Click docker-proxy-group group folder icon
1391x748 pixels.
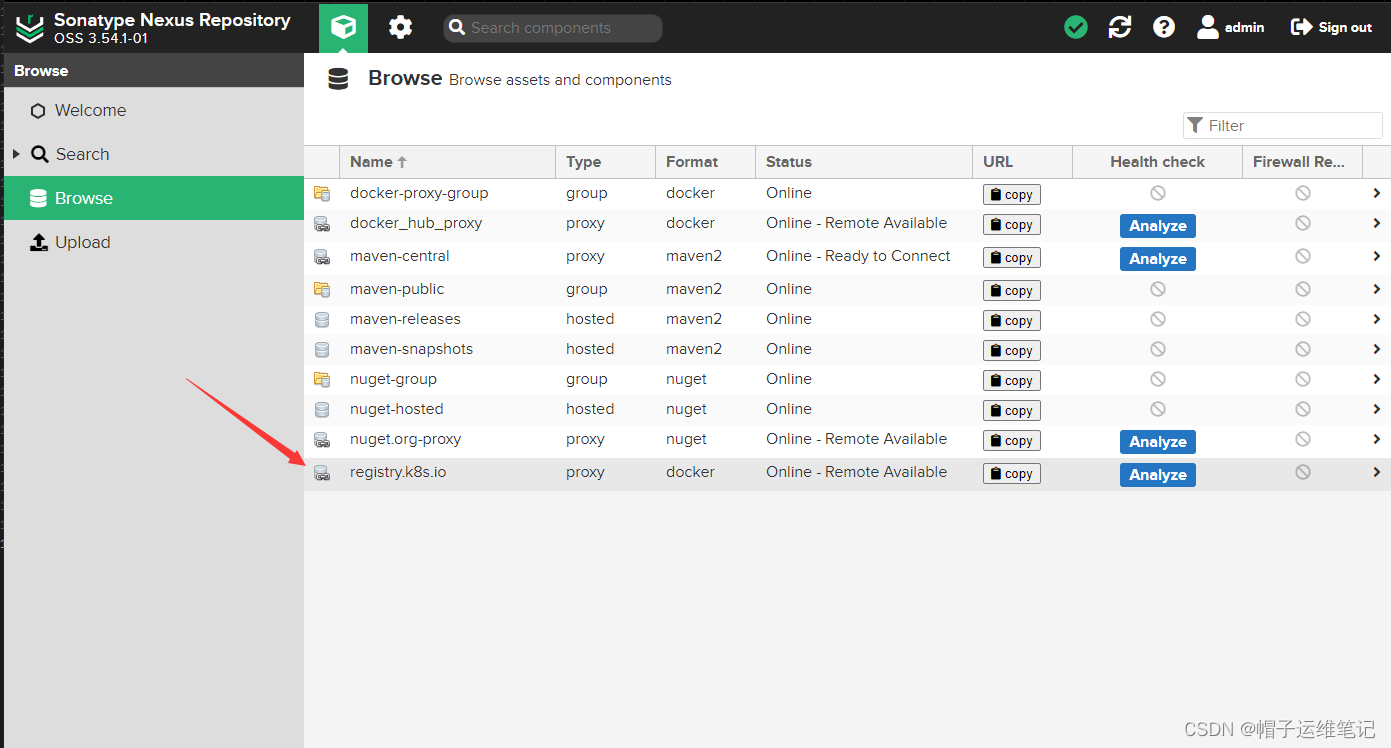tap(321, 193)
